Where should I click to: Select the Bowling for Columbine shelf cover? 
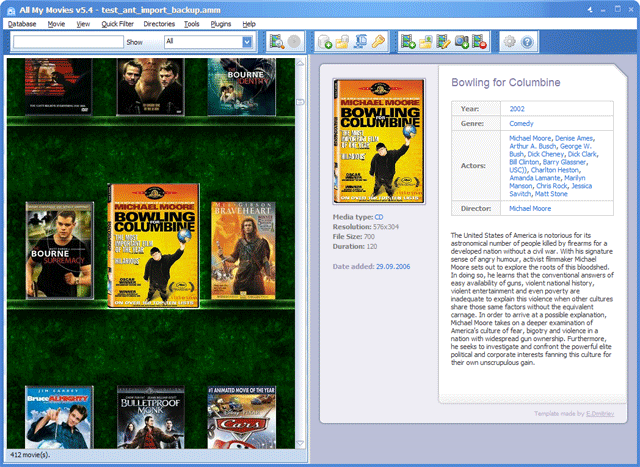tap(153, 246)
